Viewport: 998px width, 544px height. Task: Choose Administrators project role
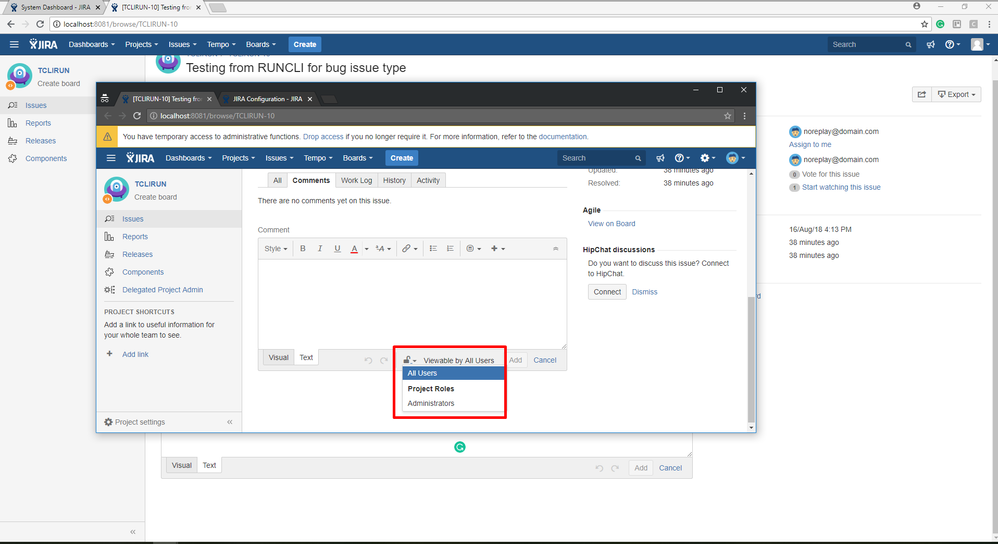coord(453,403)
